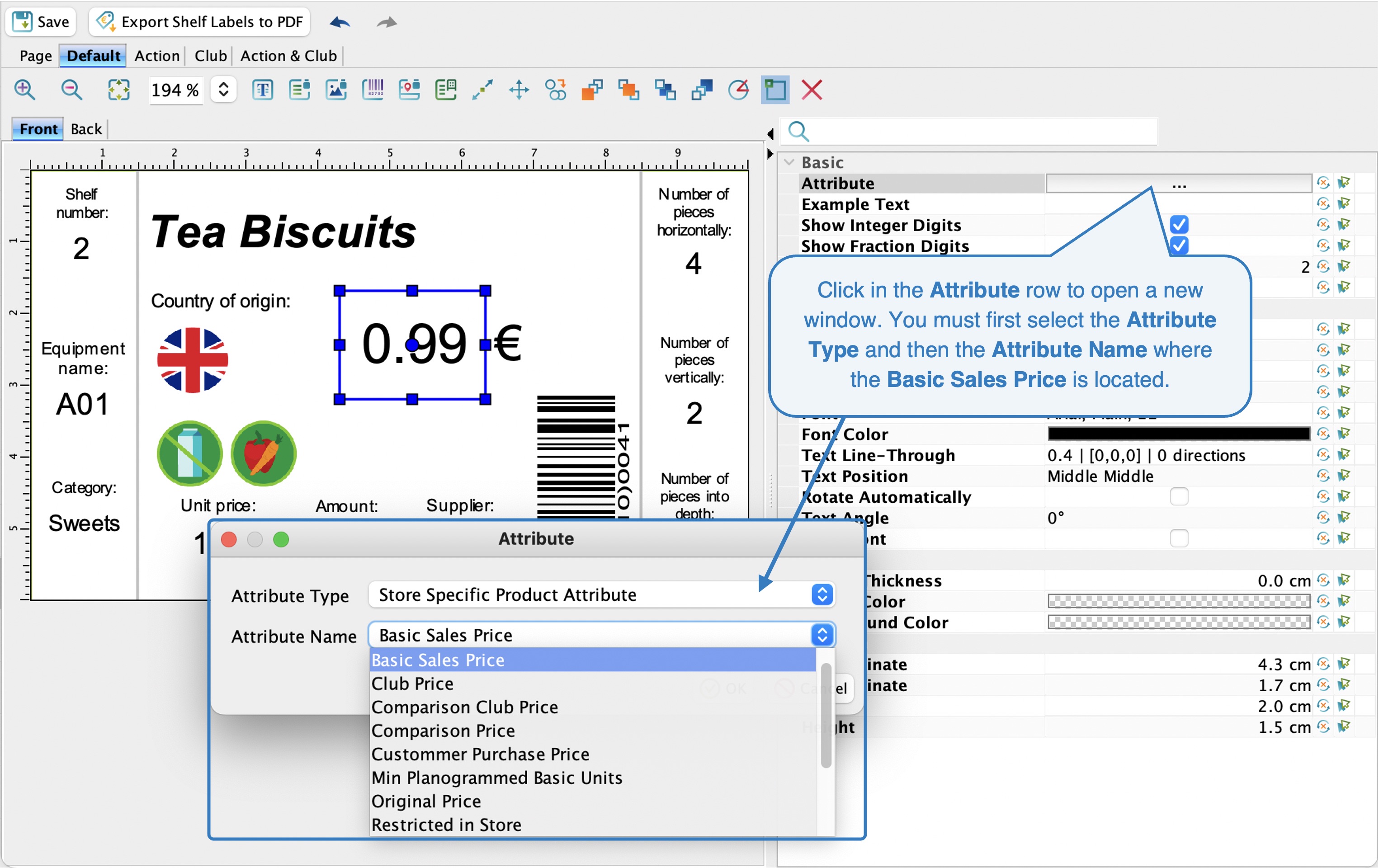Open the Action & Club tab
The height and width of the screenshot is (868, 1379).
(x=288, y=56)
